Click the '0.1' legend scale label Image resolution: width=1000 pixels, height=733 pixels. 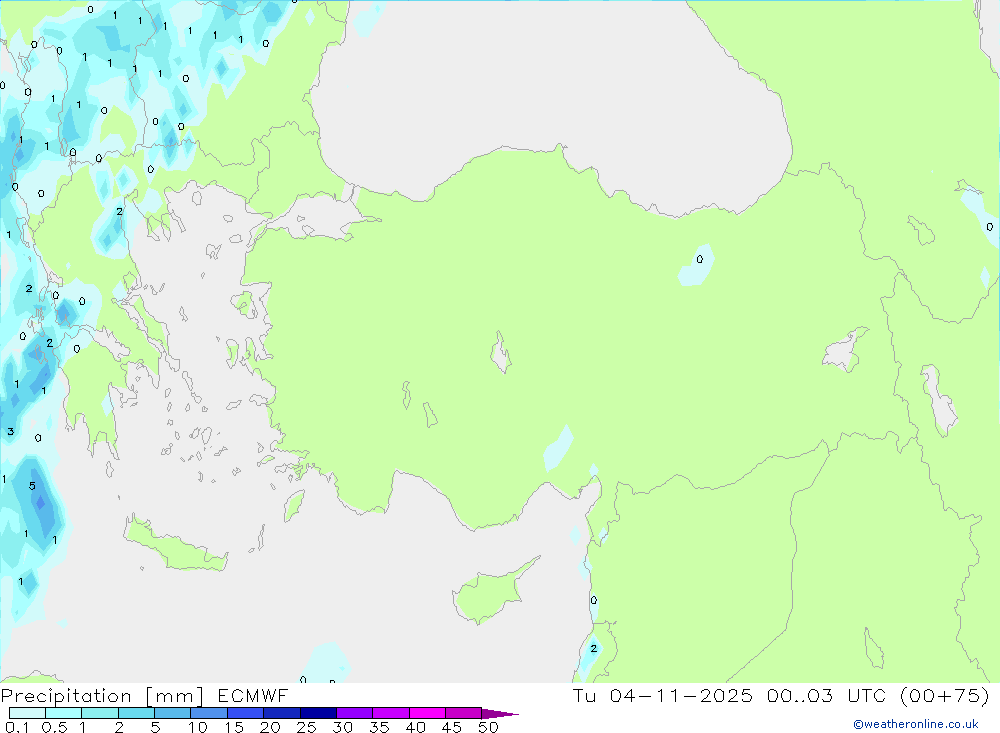coord(17,727)
